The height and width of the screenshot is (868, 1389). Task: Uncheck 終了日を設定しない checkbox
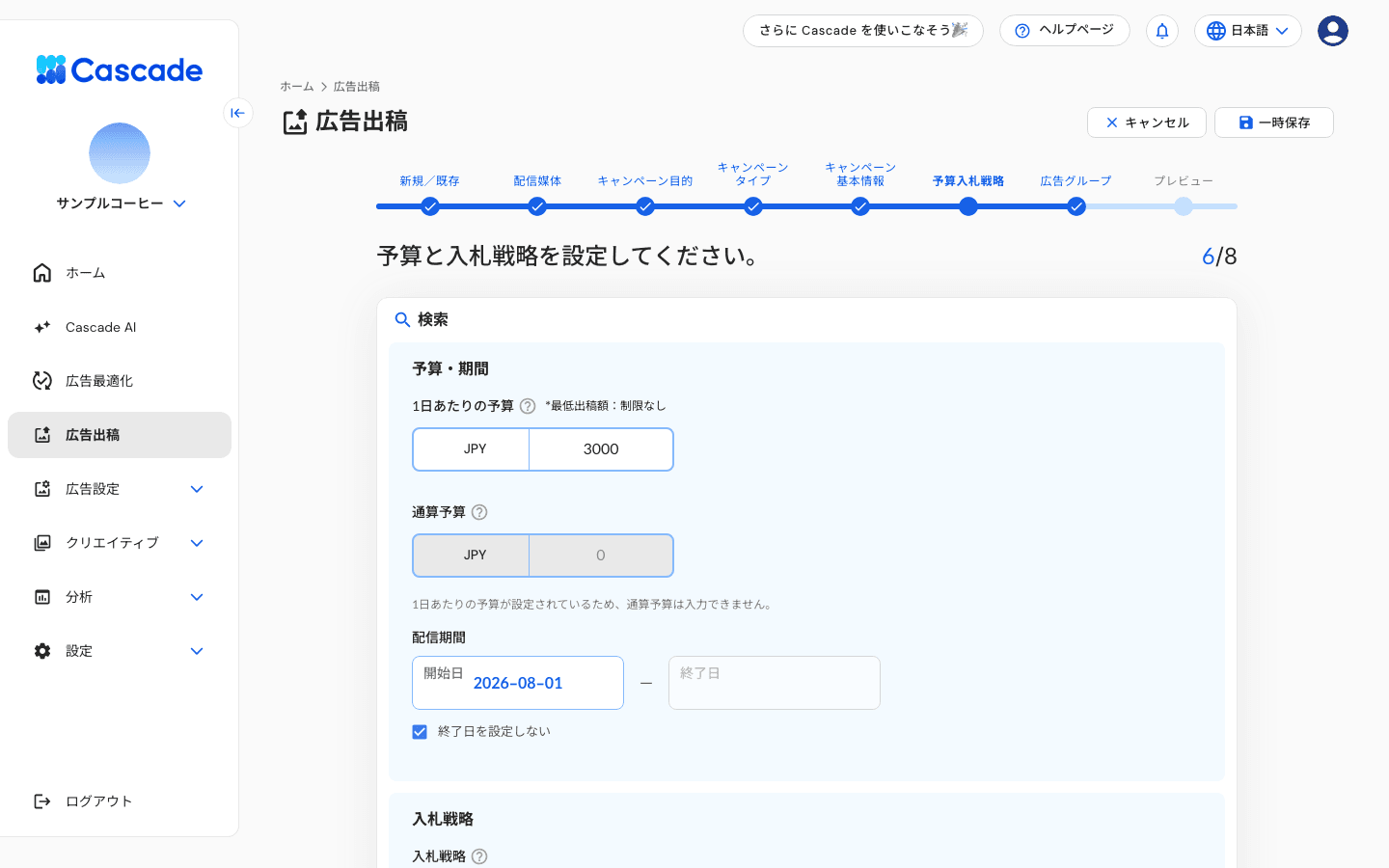click(x=420, y=732)
